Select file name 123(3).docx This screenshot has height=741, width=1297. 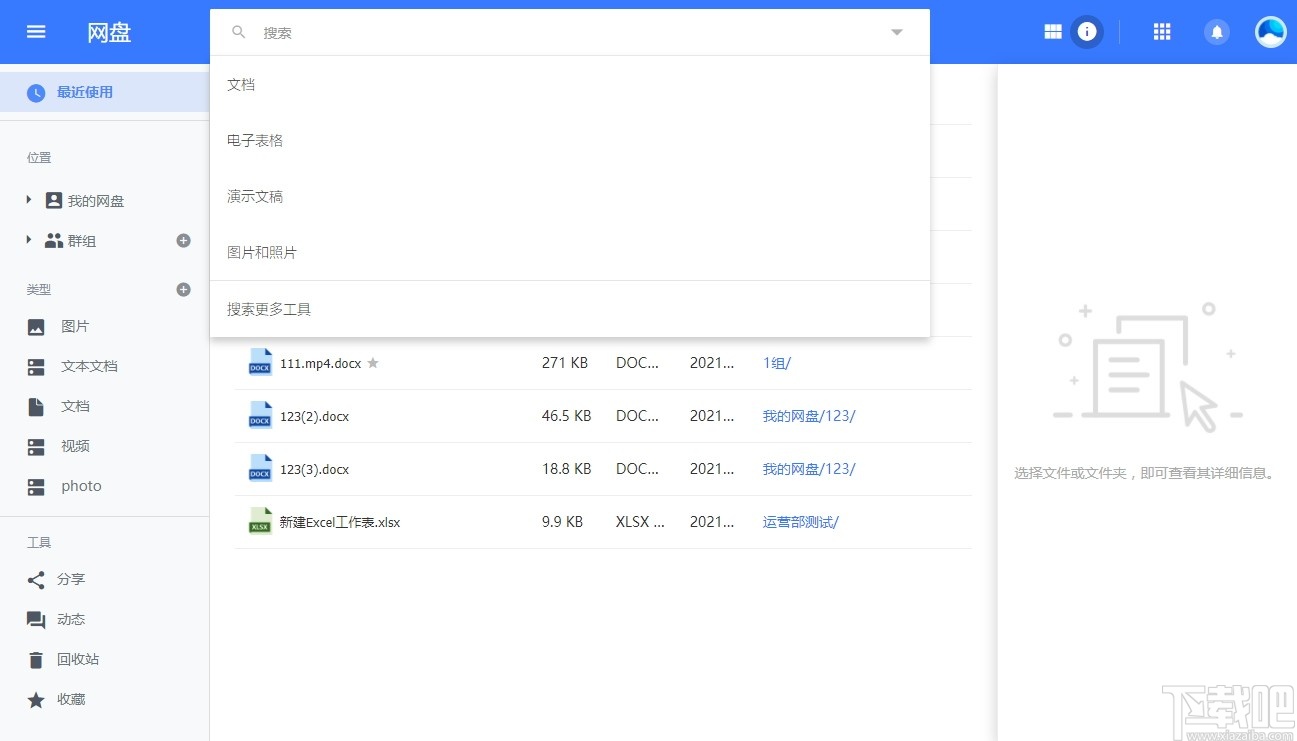(x=314, y=469)
